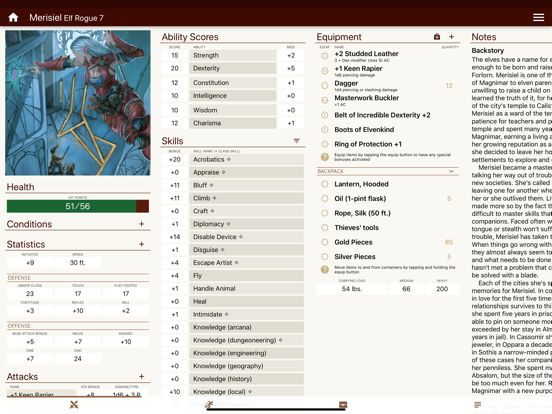Viewport: 552px width, 414px height.
Task: Toggle equip for Thieves' tools
Action: click(x=325, y=227)
